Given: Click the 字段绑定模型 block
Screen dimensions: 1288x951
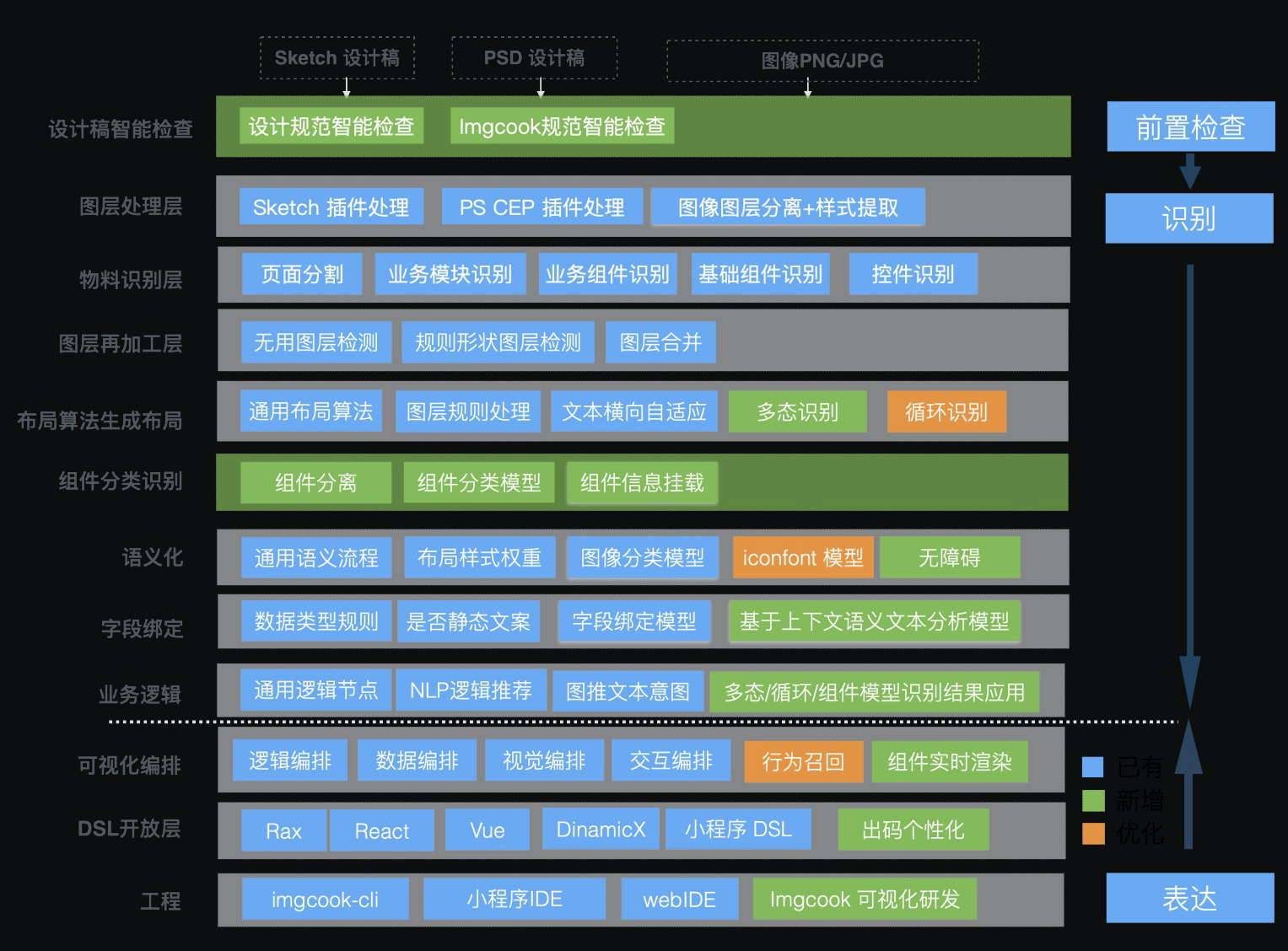Looking at the screenshot, I should 633,621.
